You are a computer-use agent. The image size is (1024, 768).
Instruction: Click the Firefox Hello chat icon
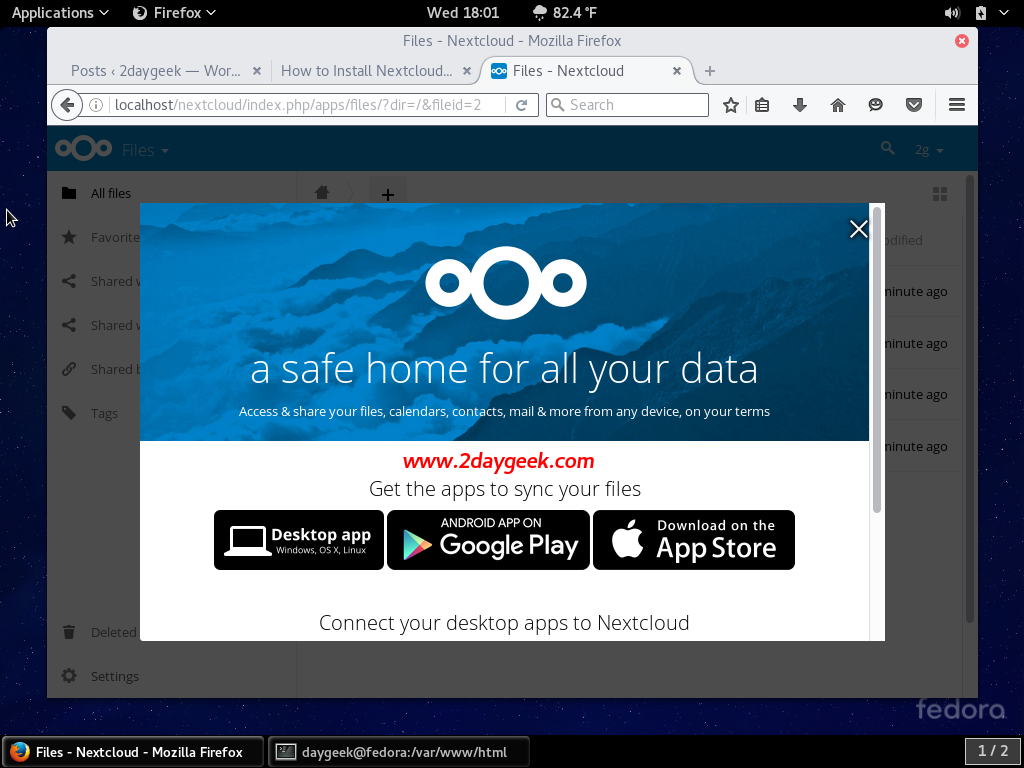(x=876, y=105)
